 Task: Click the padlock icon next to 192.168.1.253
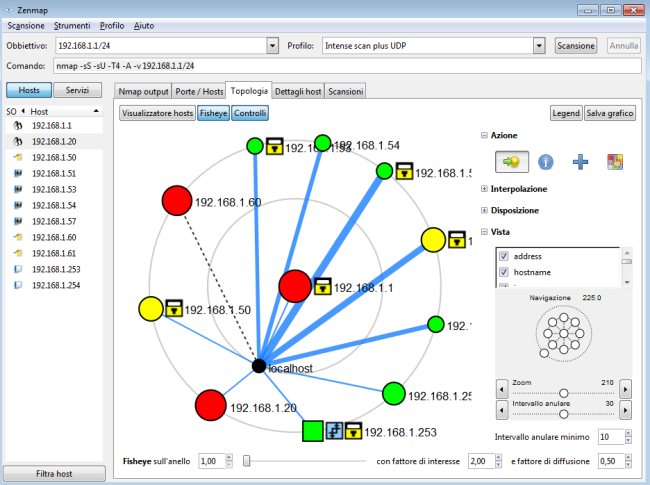click(x=353, y=431)
